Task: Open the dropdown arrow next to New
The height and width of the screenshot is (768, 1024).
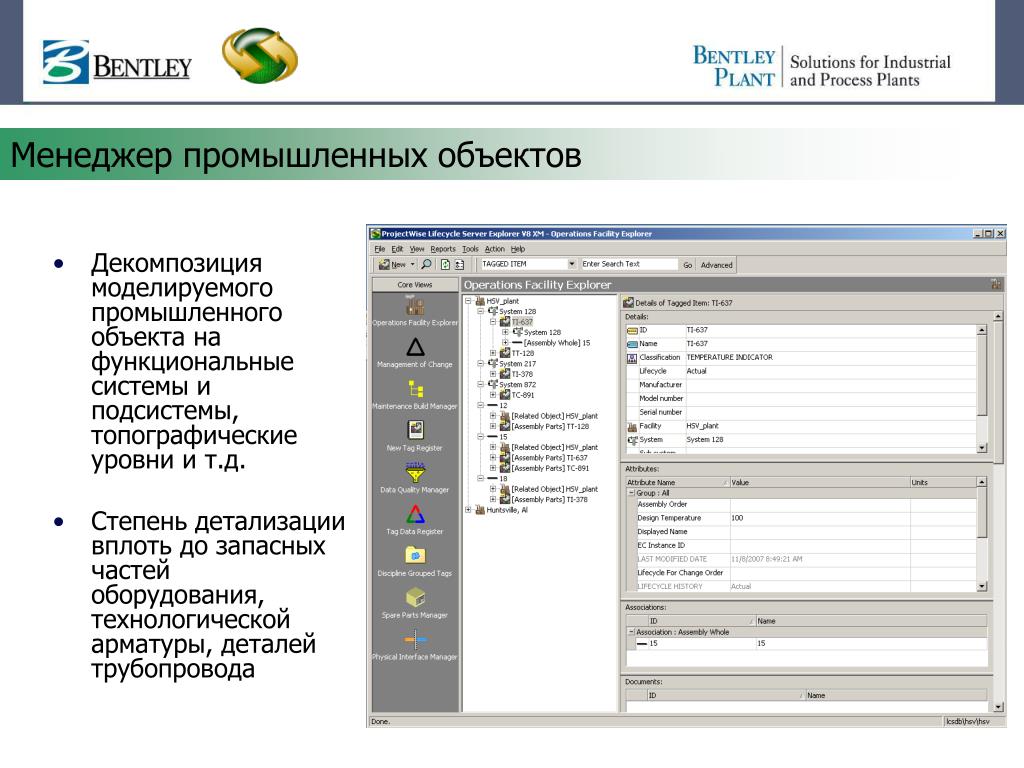Action: pyautogui.click(x=413, y=264)
